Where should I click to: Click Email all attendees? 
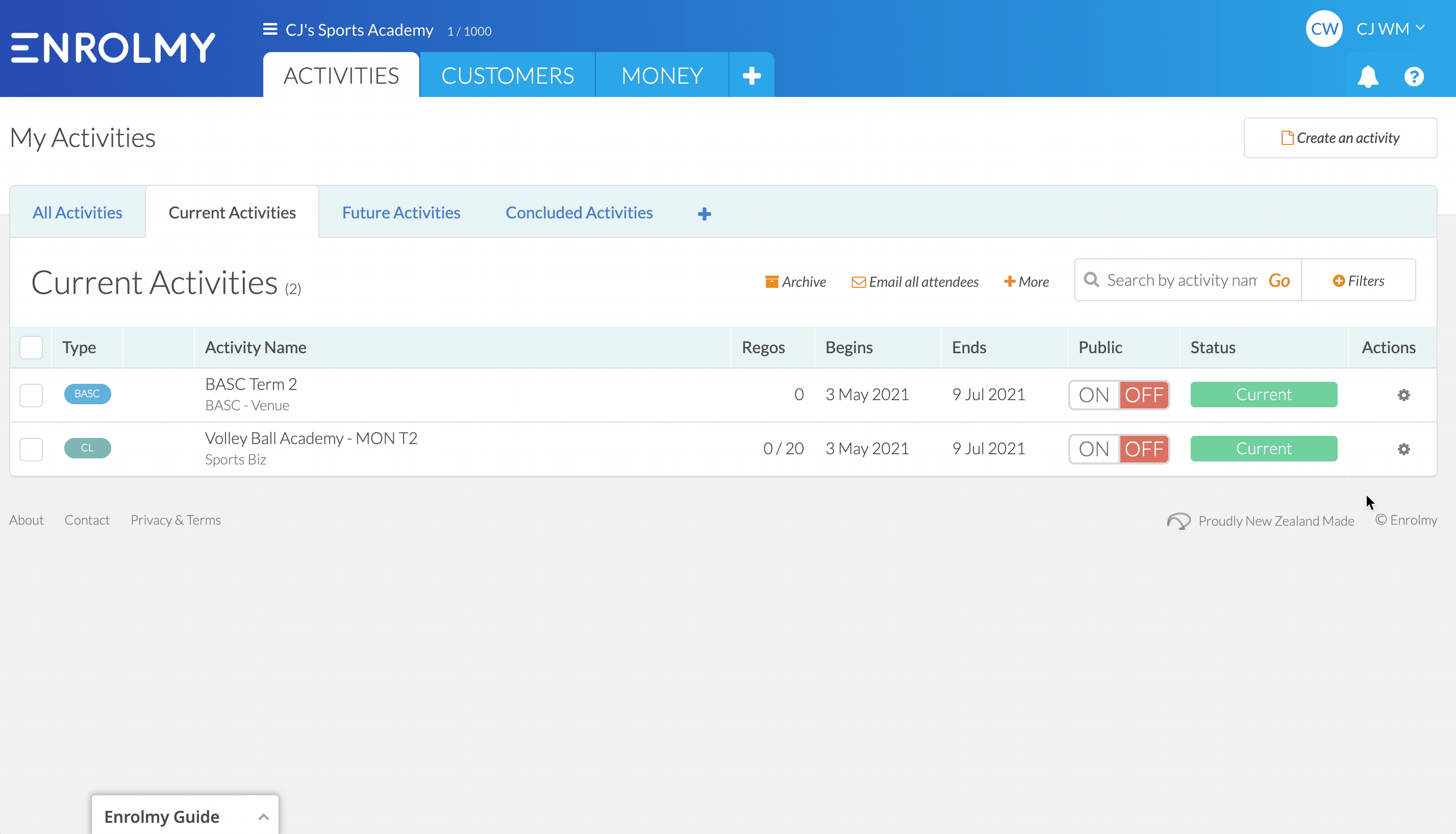915,281
